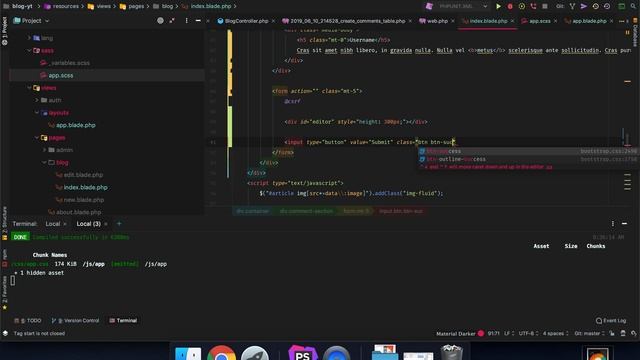Open the Event Log
This screenshot has width=640, height=360.
tap(611, 320)
